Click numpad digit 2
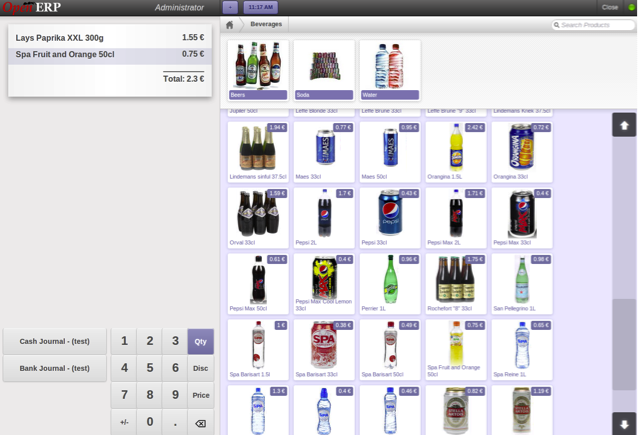 (150, 341)
